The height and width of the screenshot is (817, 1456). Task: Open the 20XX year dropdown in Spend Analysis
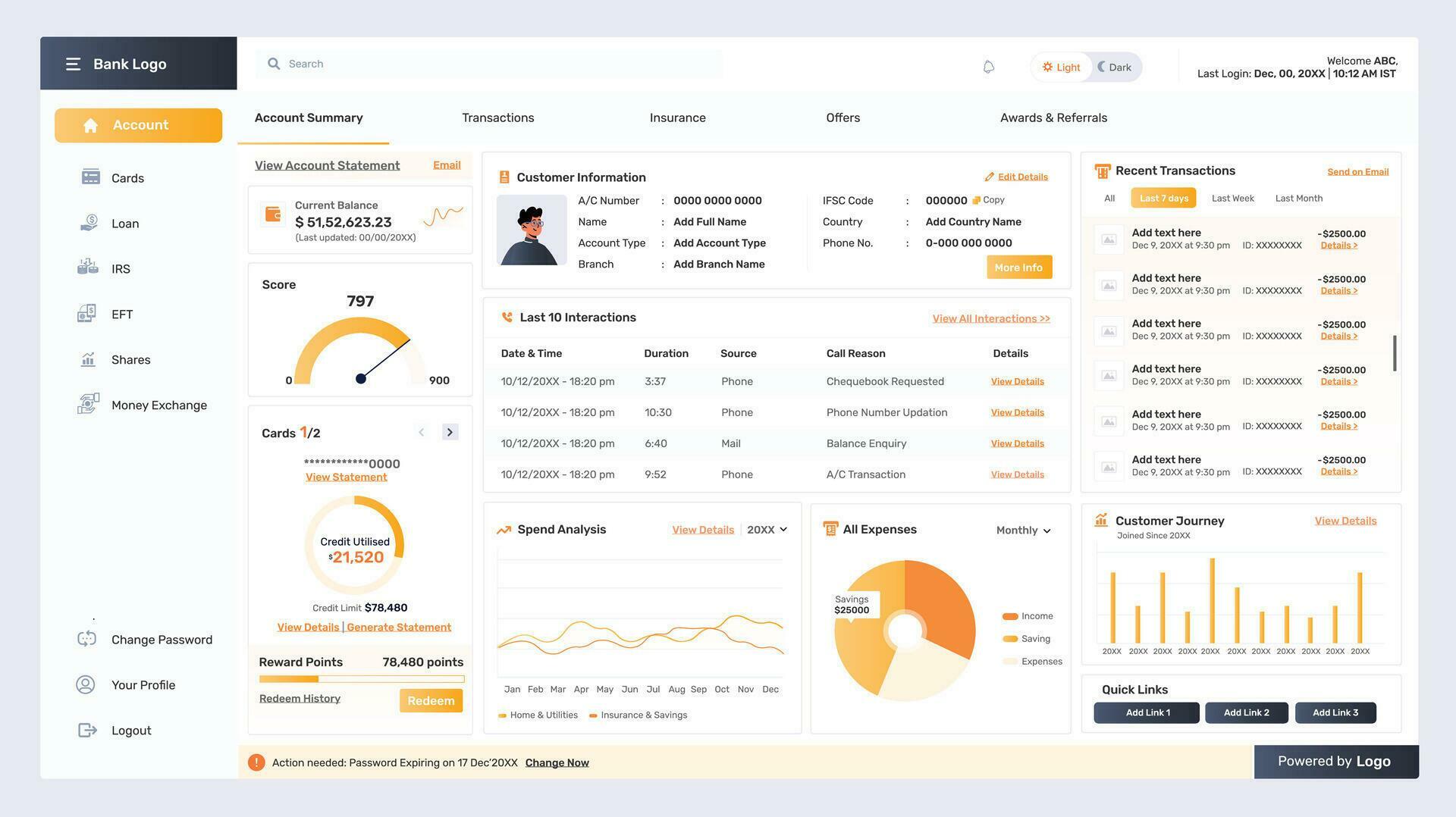(767, 530)
